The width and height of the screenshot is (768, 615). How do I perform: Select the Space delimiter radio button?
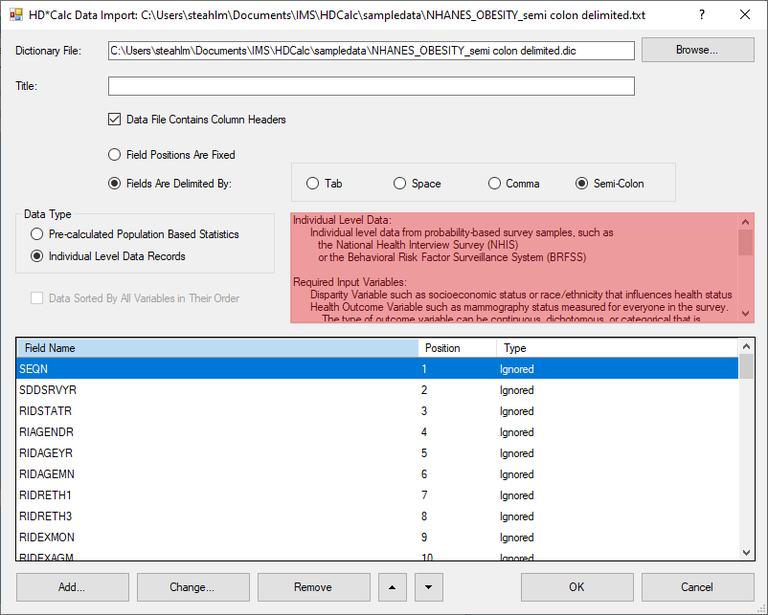(400, 184)
